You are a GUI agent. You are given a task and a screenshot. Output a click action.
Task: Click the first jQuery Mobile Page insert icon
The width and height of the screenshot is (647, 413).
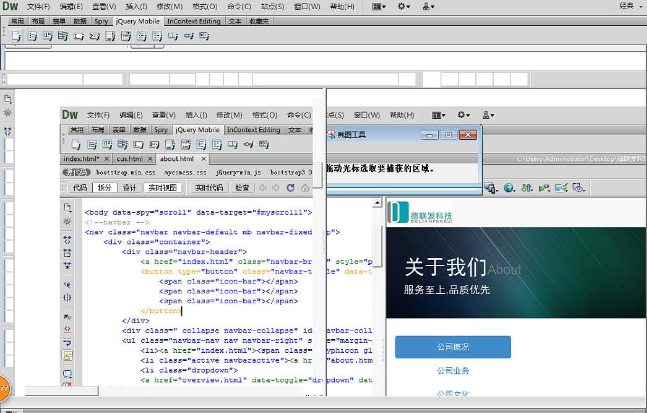tap(17, 36)
